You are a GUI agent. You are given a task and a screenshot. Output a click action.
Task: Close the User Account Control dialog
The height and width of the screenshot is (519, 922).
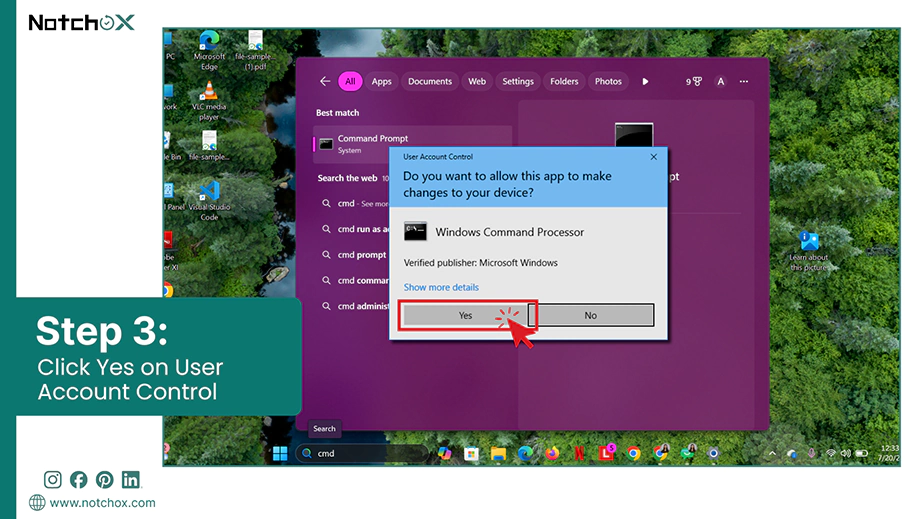[x=653, y=157]
